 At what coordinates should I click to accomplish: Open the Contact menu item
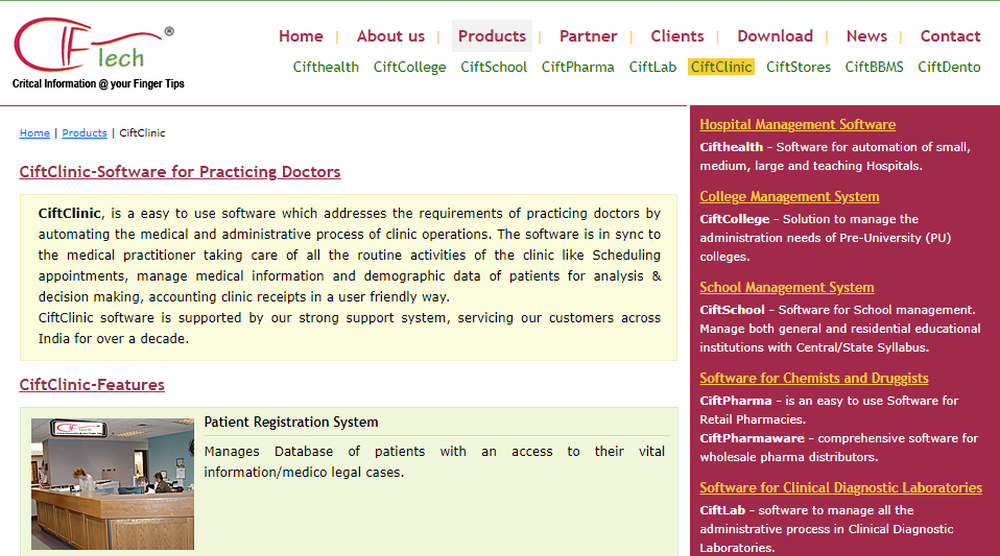[950, 36]
